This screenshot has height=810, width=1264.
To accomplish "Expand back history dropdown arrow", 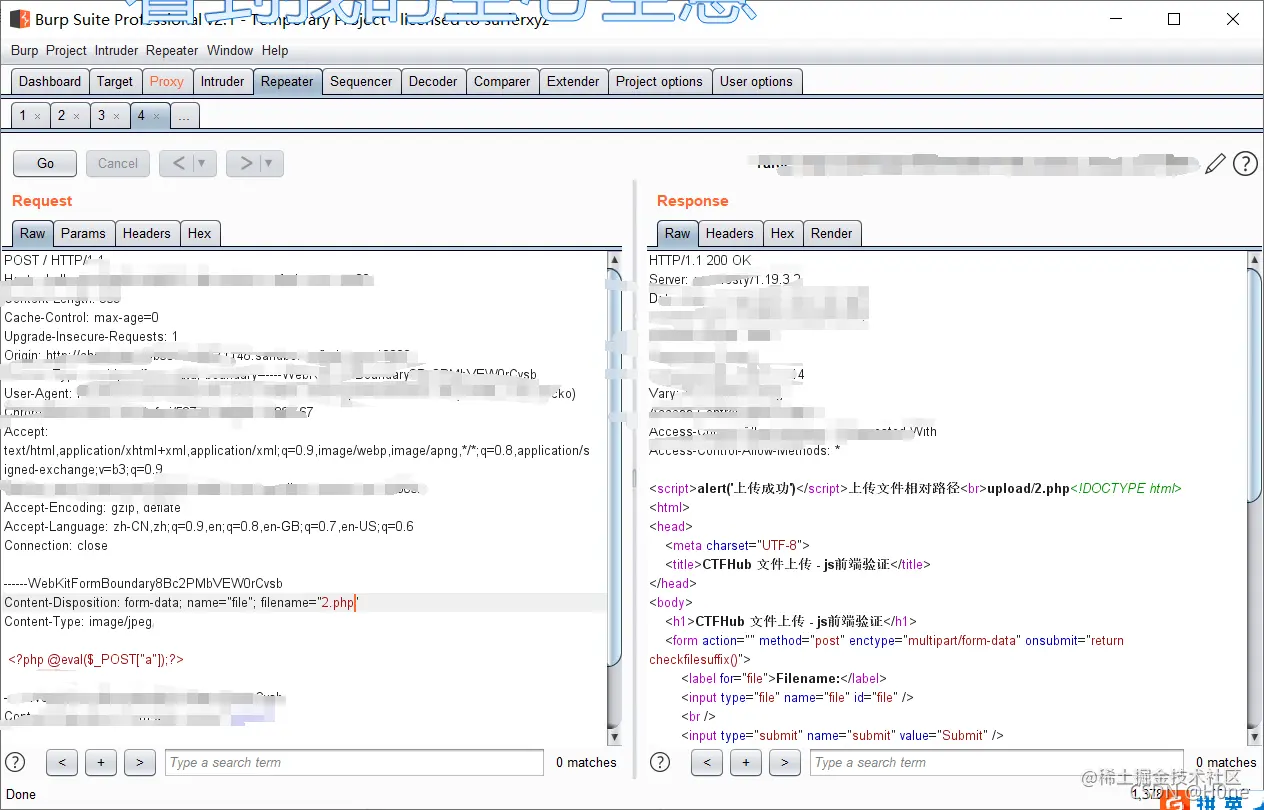I will click(x=203, y=163).
